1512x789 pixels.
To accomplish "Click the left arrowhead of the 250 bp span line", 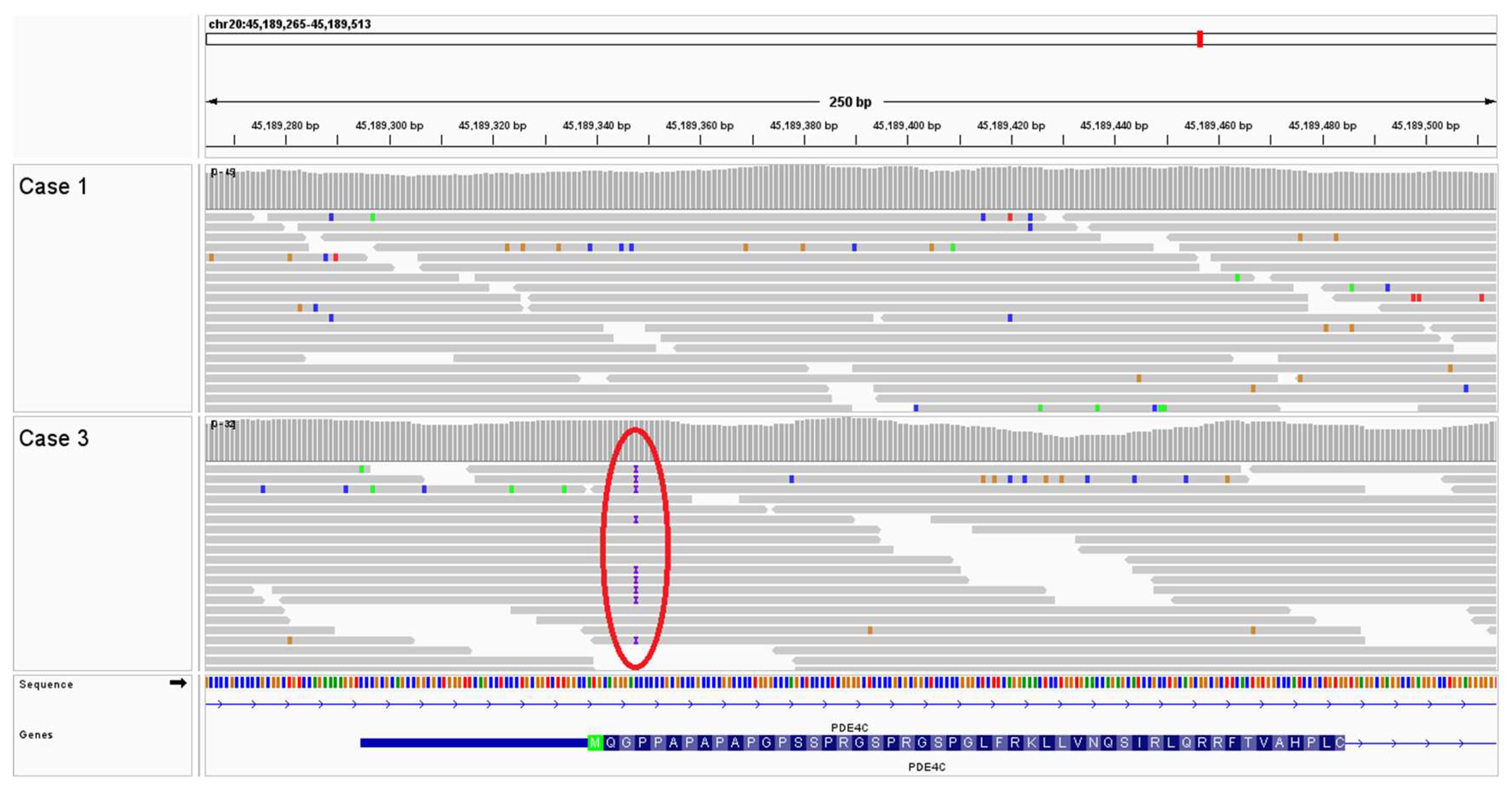I will [x=213, y=101].
